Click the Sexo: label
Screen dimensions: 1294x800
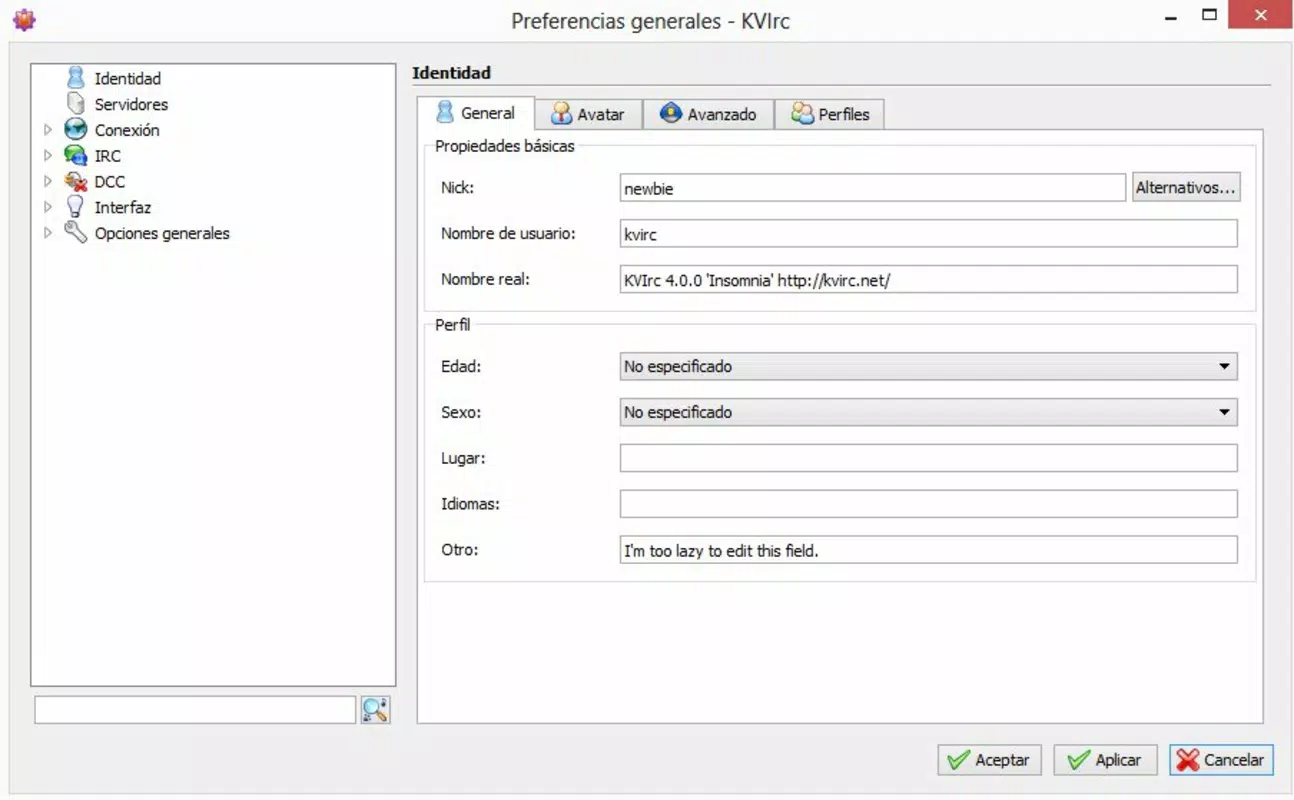pyautogui.click(x=461, y=412)
